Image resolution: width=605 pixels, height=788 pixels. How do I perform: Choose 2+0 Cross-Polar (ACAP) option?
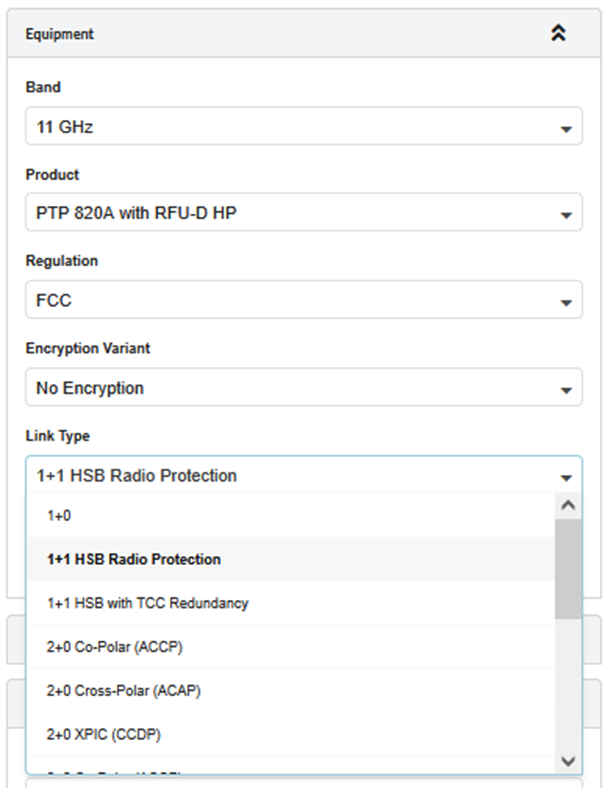tap(290, 690)
